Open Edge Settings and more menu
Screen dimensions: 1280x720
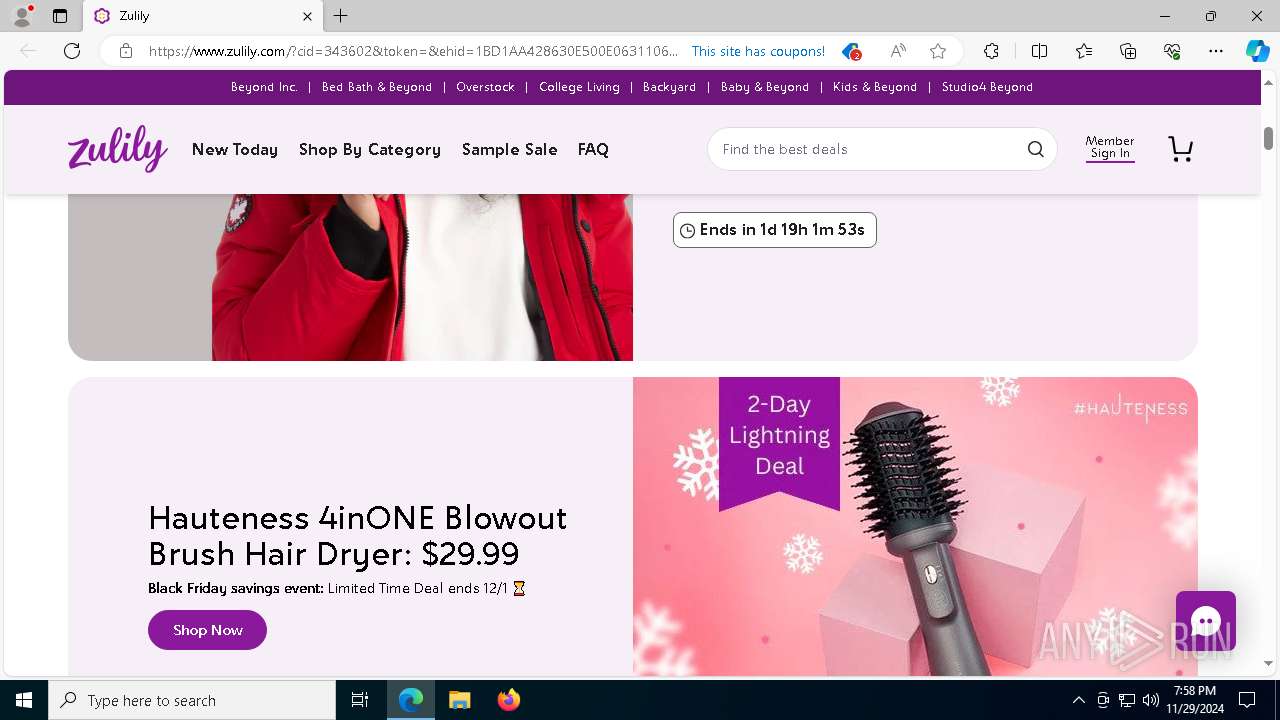click(x=1216, y=51)
